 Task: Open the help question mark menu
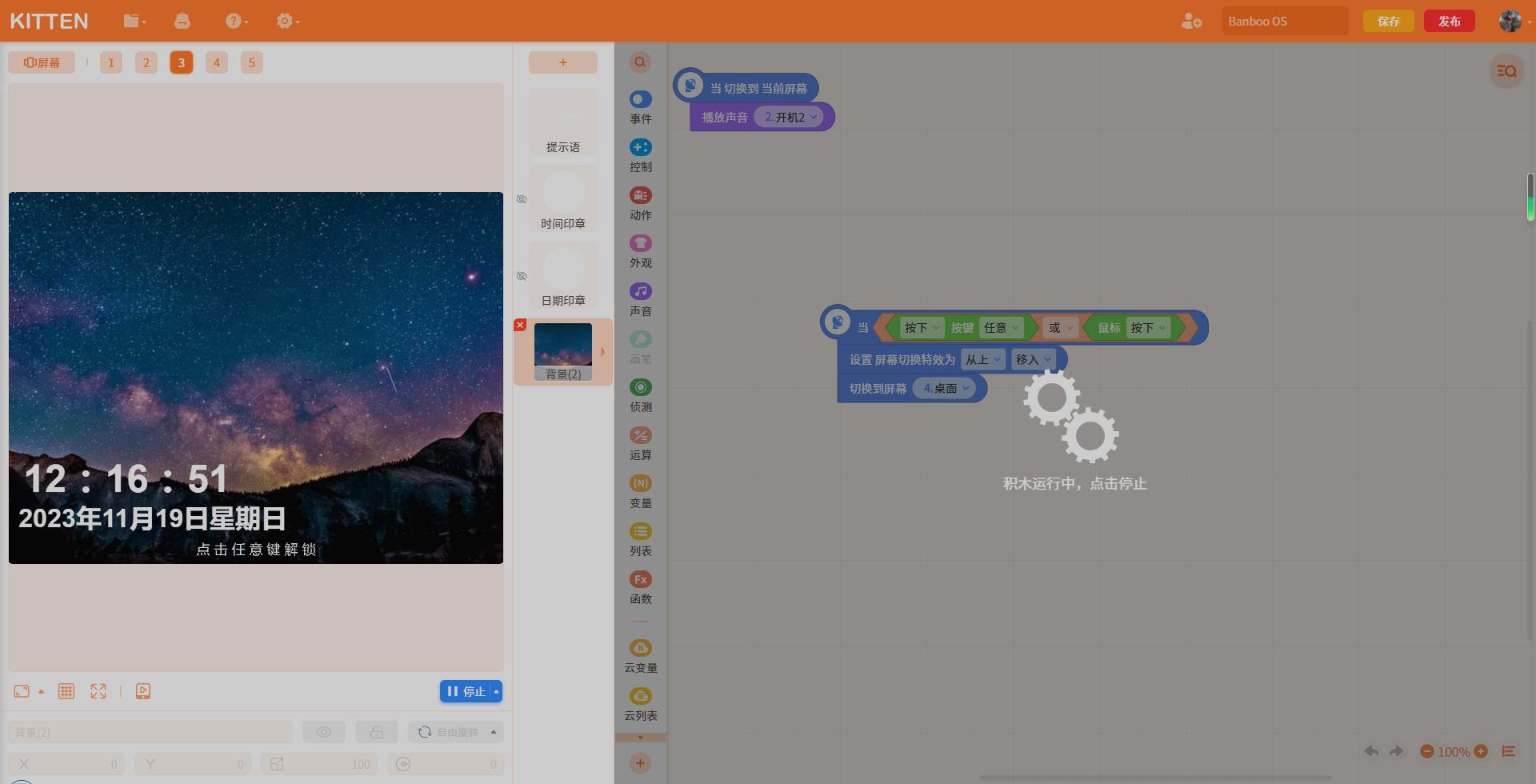(236, 22)
